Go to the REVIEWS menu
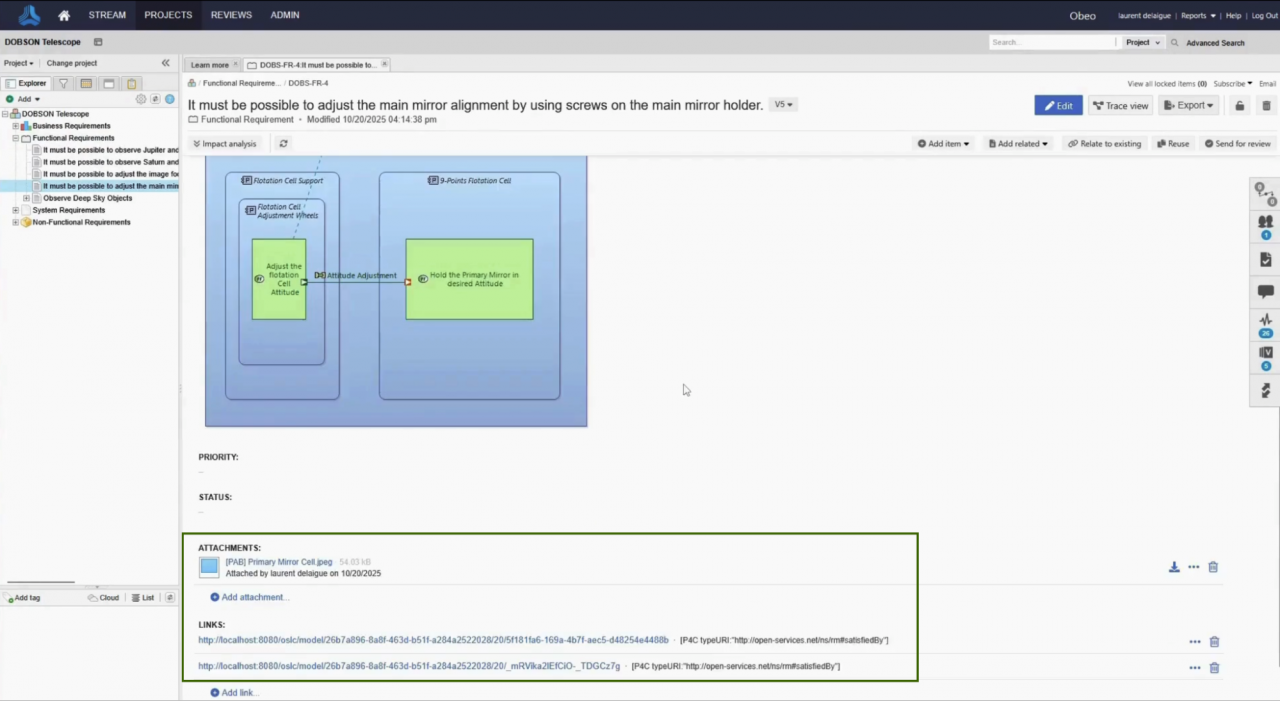 coord(230,15)
